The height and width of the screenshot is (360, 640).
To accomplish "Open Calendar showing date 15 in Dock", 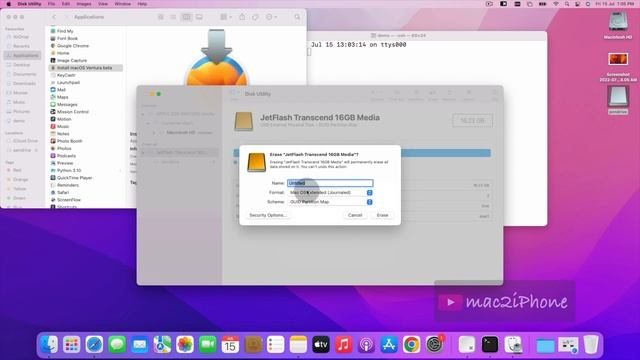I will [x=230, y=344].
